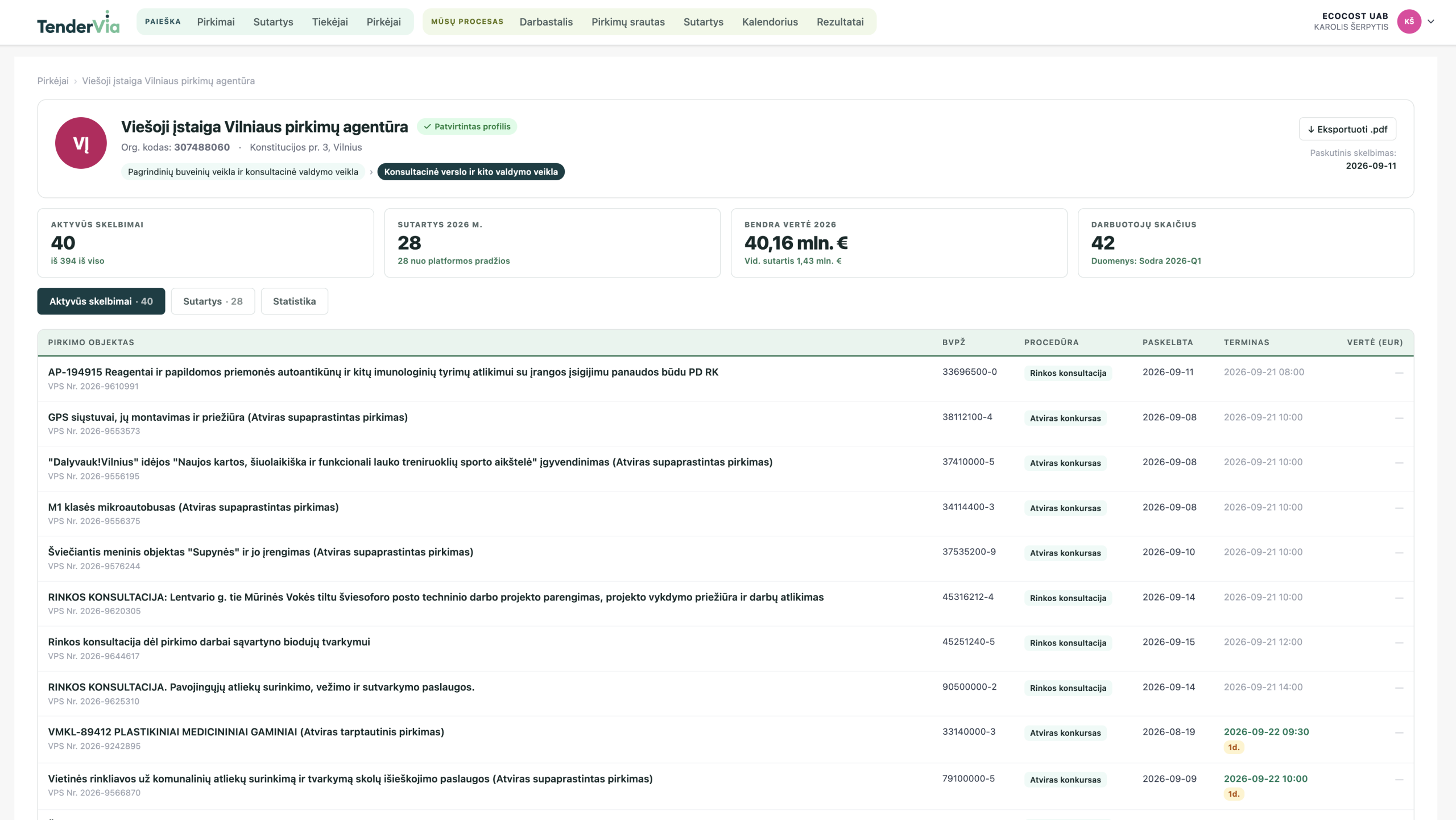Click the Patvirtintas profilis badge
This screenshot has width=1456, height=820.
(x=467, y=126)
